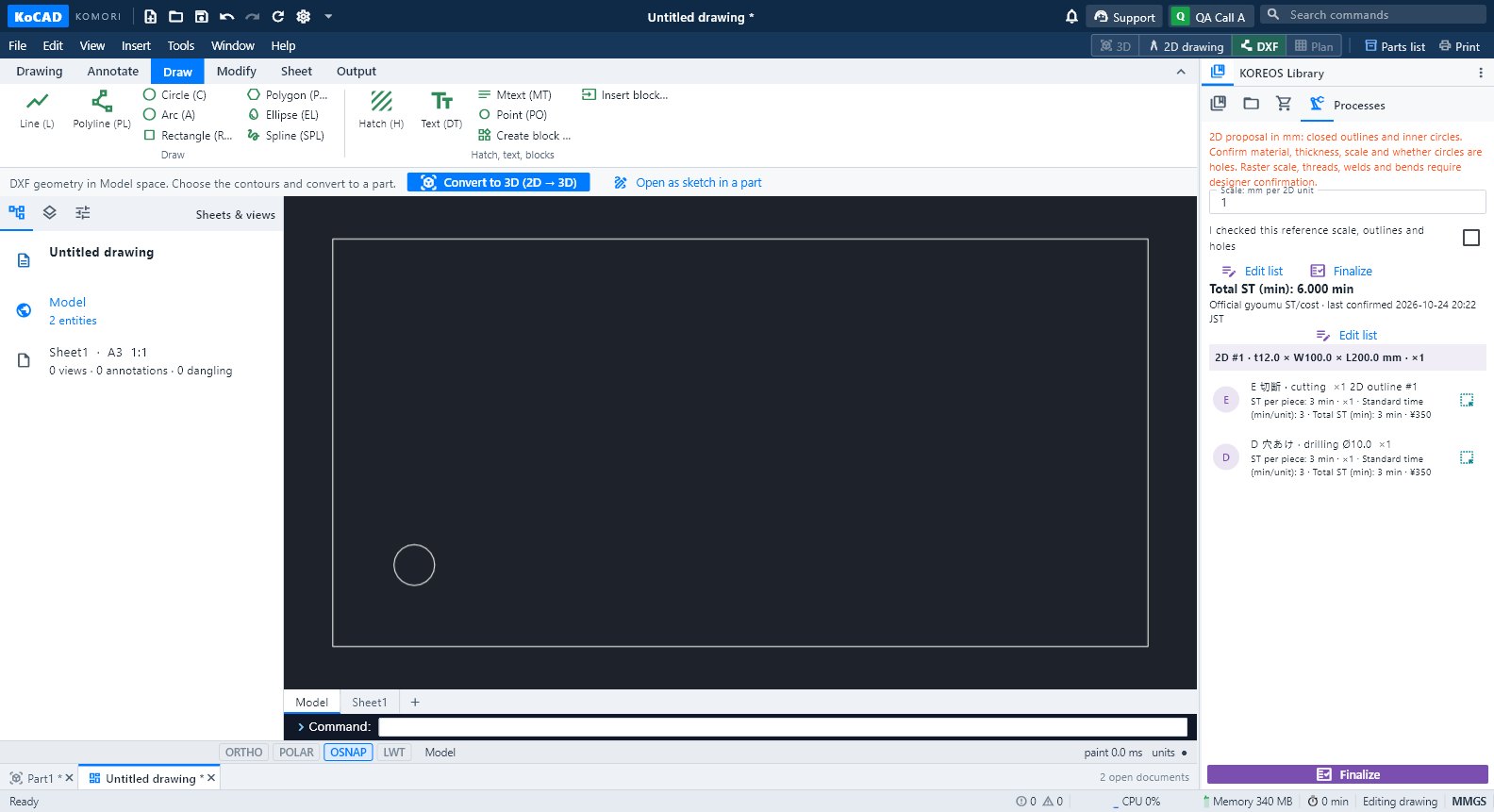Highlight geometry for the E cutting process

(1467, 400)
